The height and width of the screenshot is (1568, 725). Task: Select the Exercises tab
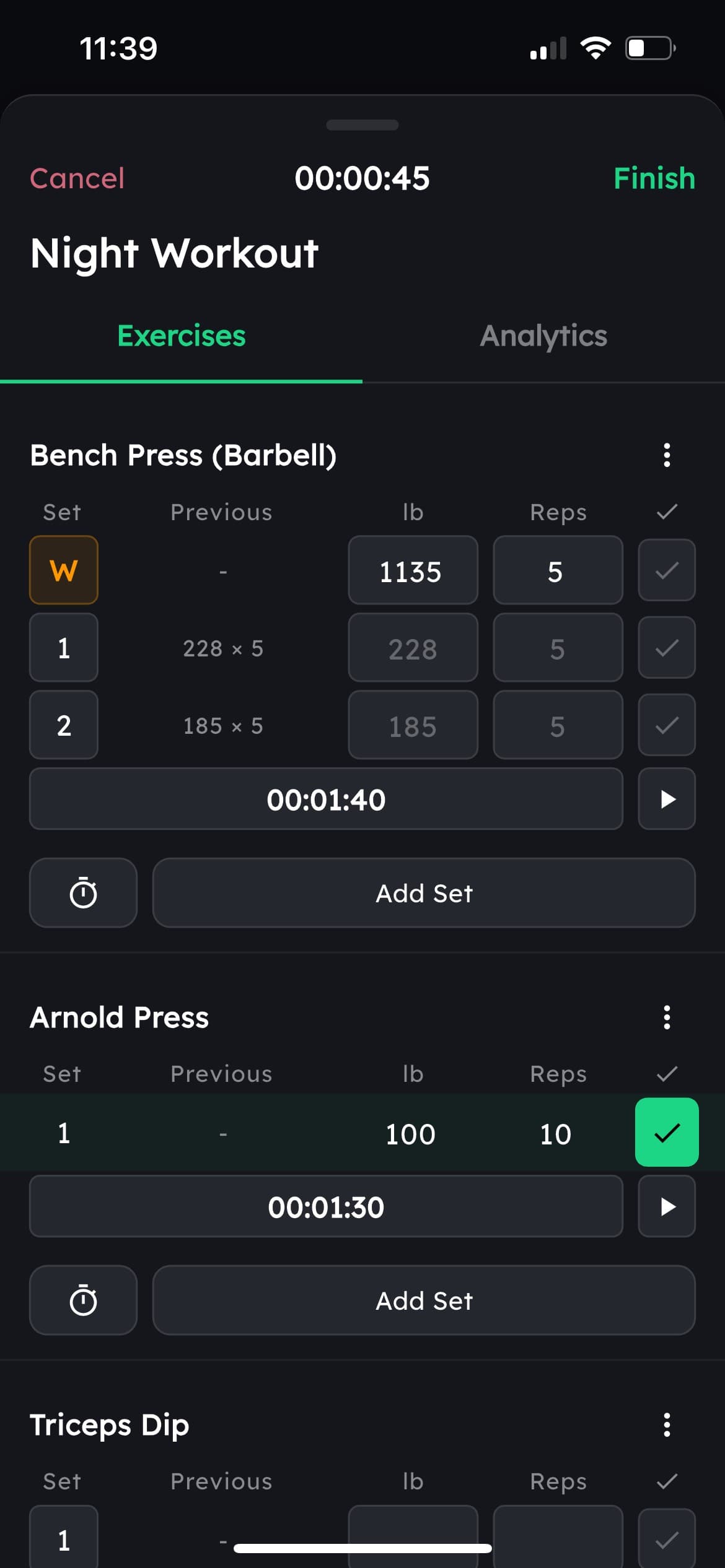click(x=181, y=335)
